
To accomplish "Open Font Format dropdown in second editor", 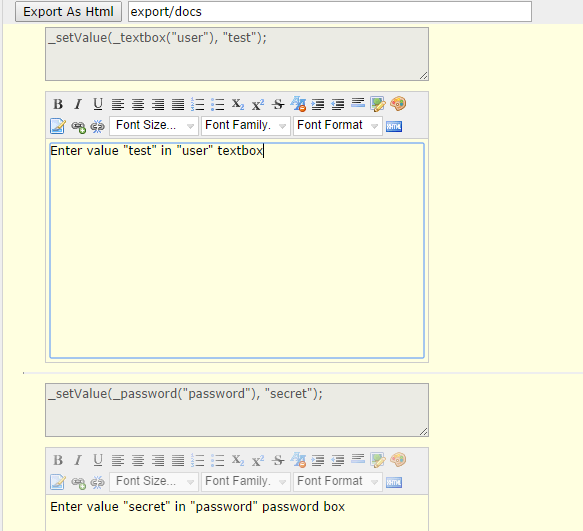I will coord(338,482).
